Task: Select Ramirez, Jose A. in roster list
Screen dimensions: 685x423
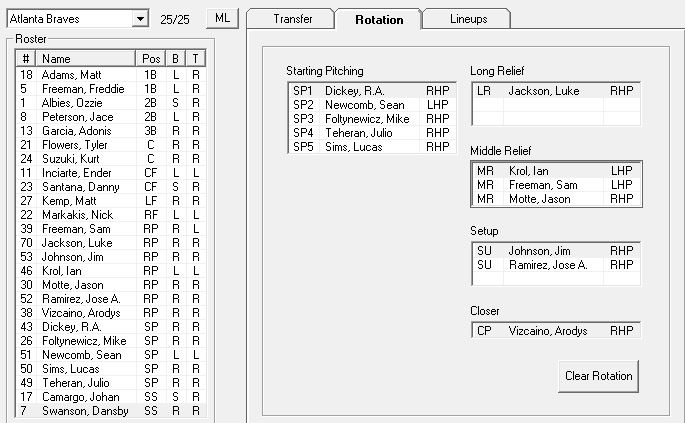Action: click(111, 298)
